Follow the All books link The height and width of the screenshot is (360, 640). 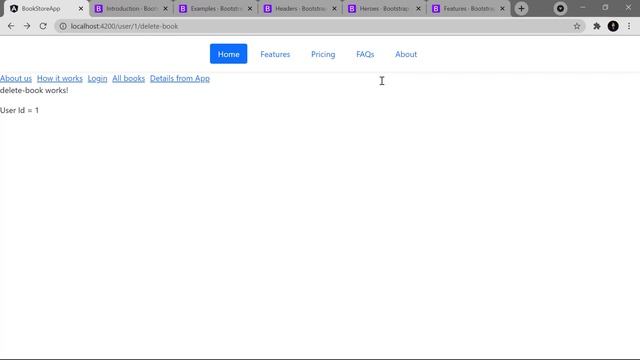click(x=129, y=78)
